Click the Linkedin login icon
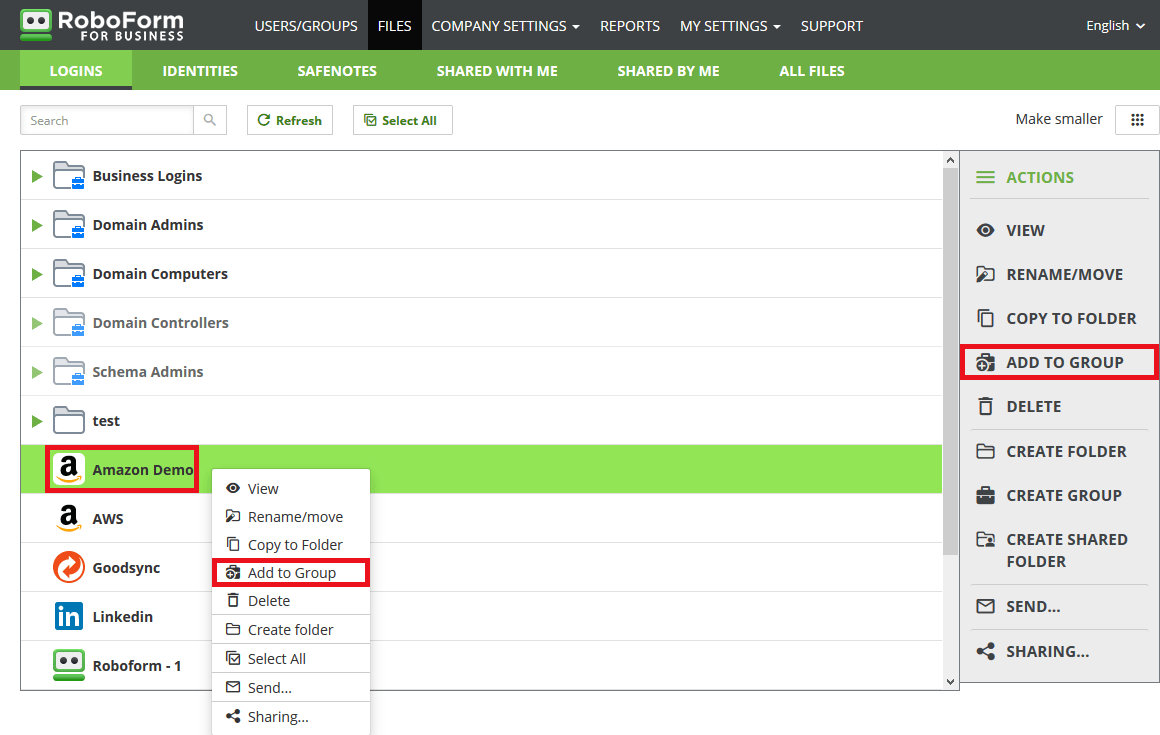The height and width of the screenshot is (735, 1160). pos(69,617)
